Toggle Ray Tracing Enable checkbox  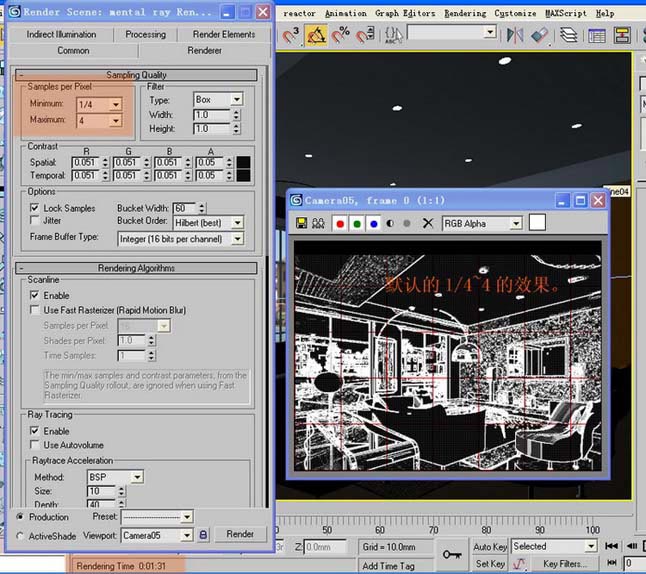[35, 431]
